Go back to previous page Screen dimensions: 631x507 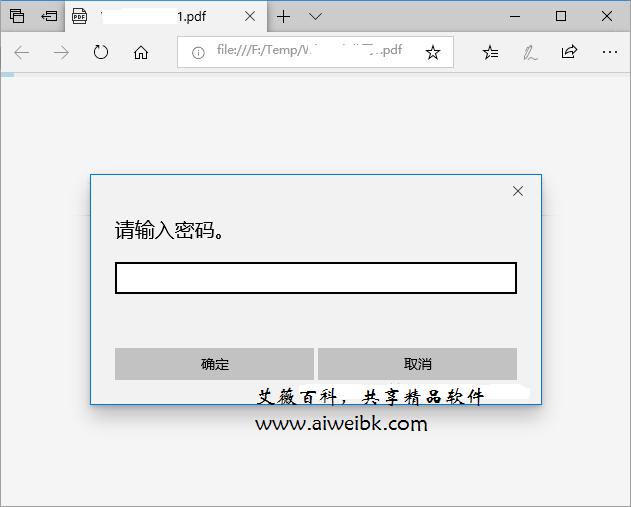pos(22,53)
